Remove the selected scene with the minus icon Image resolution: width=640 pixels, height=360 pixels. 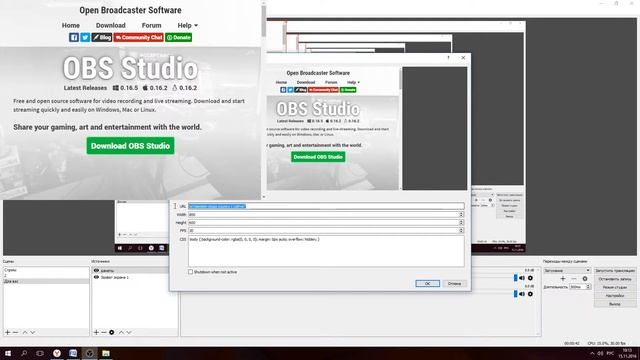tap(16, 332)
